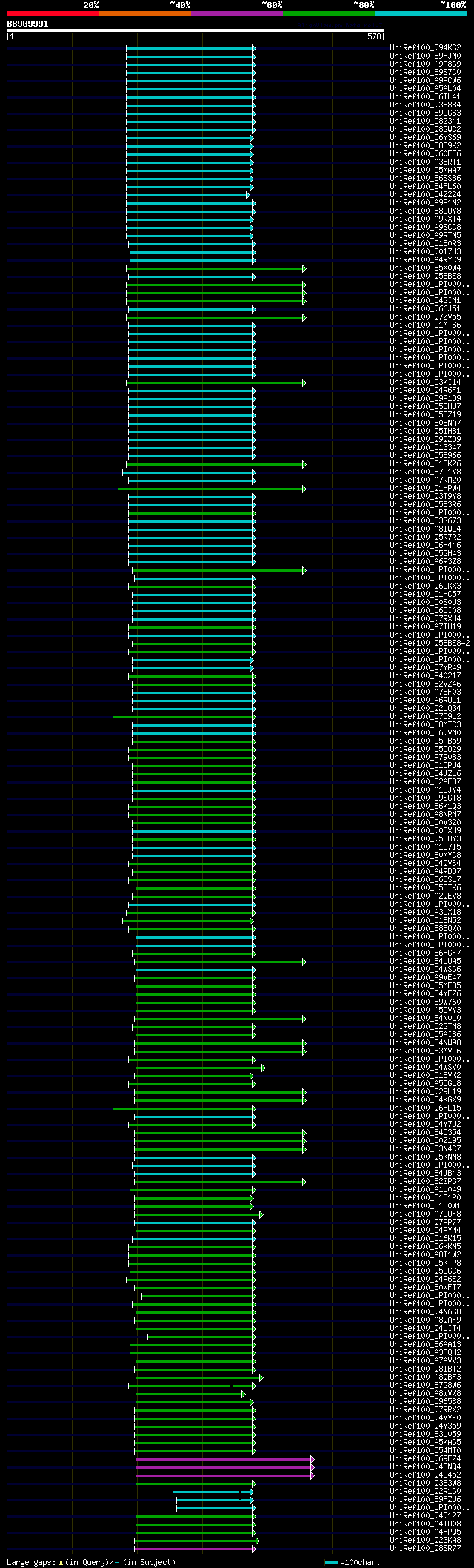Select hit label UniRef100_B4N0L0

click(x=425, y=1018)
